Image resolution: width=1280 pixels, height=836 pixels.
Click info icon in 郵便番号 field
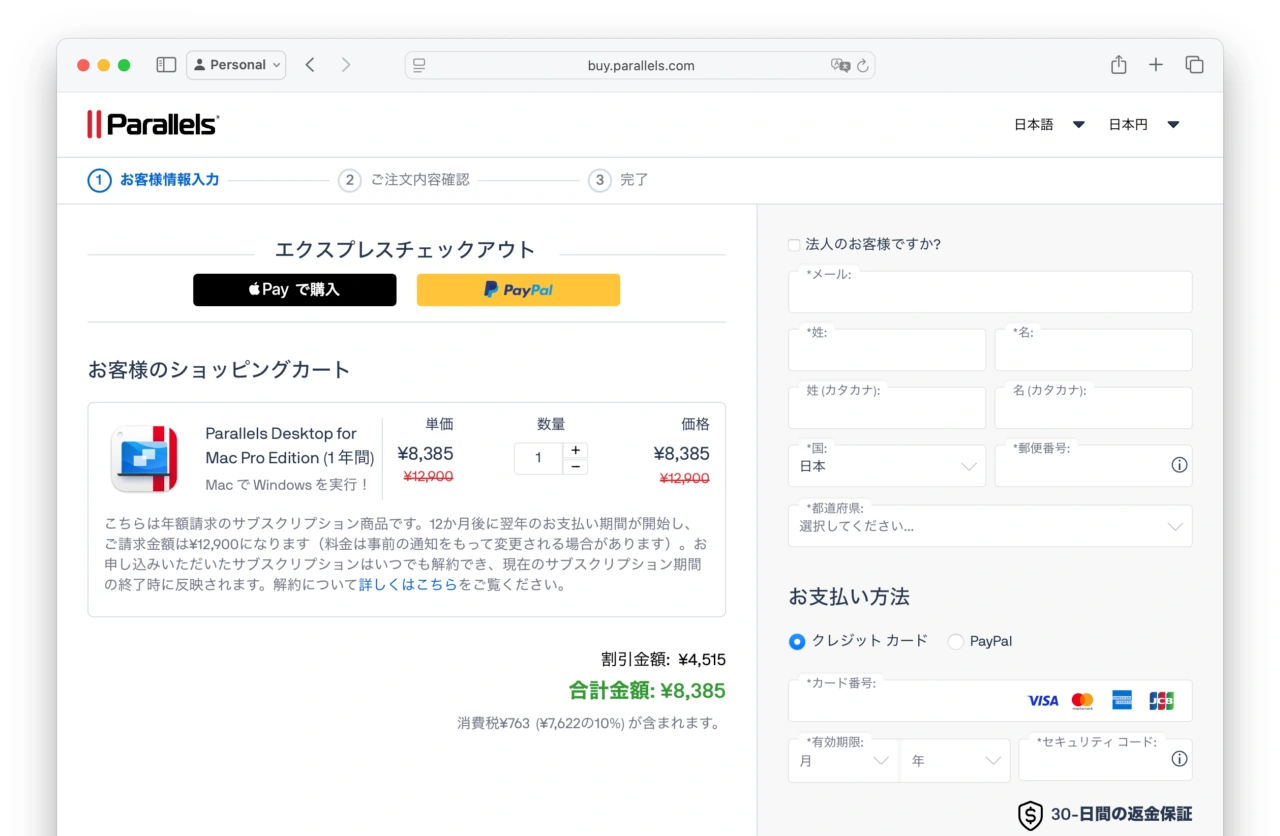[1179, 465]
